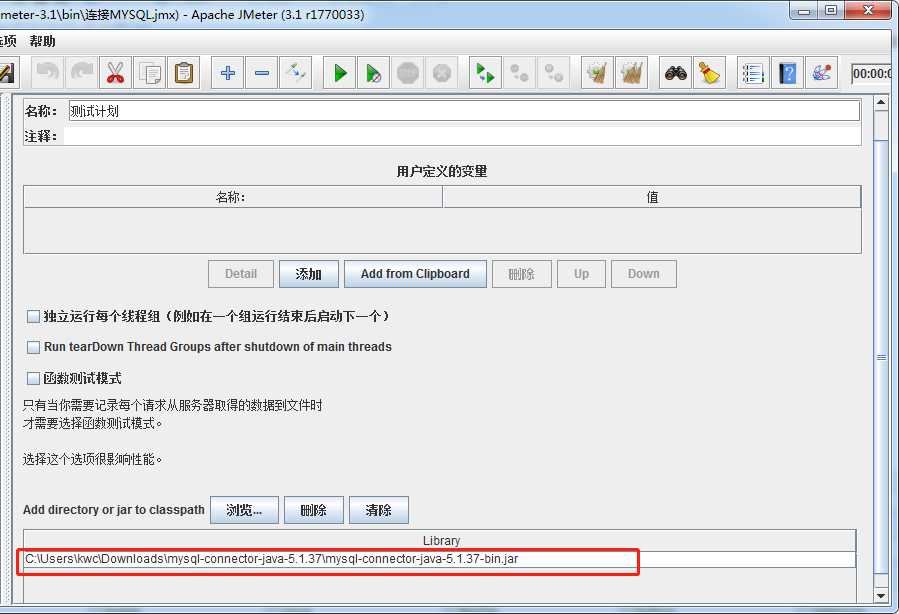
Task: Click 删除 button next to 浏览...
Action: point(314,510)
